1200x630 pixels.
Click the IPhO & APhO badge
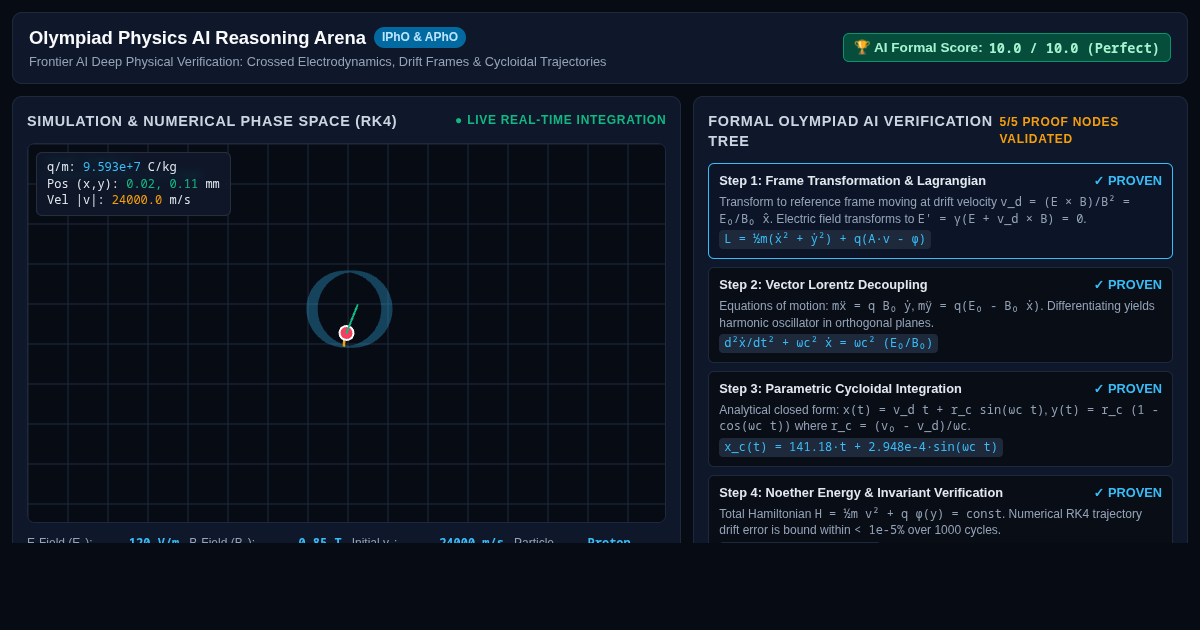420,37
